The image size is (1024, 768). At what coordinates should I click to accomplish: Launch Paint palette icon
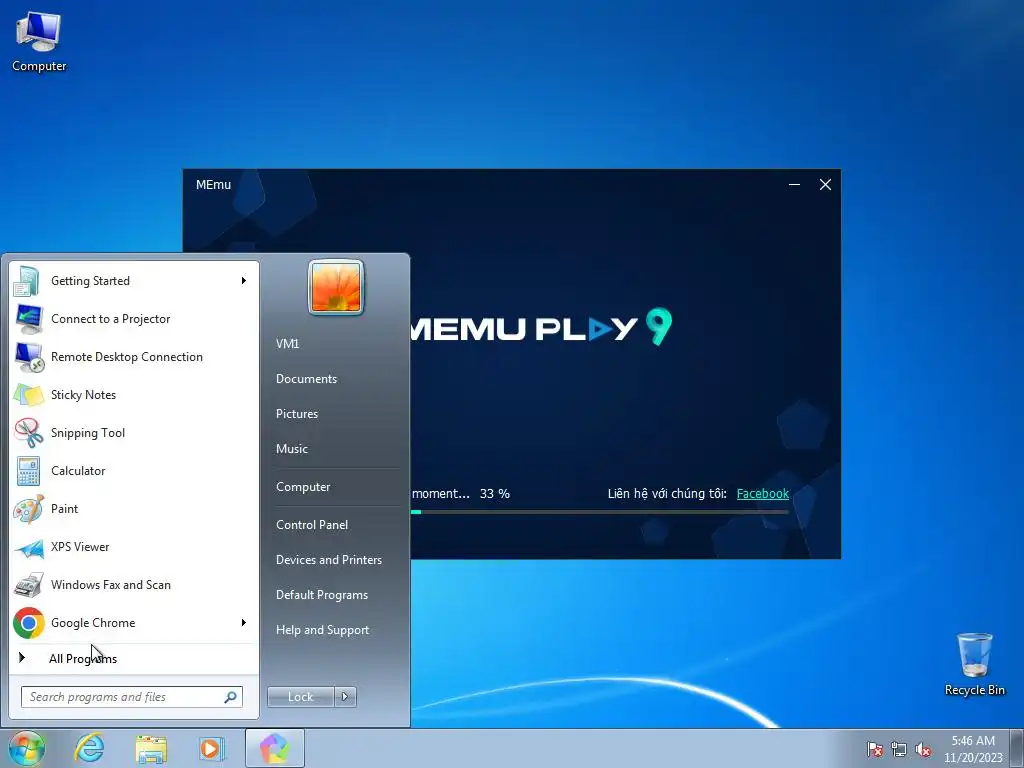[x=29, y=509]
